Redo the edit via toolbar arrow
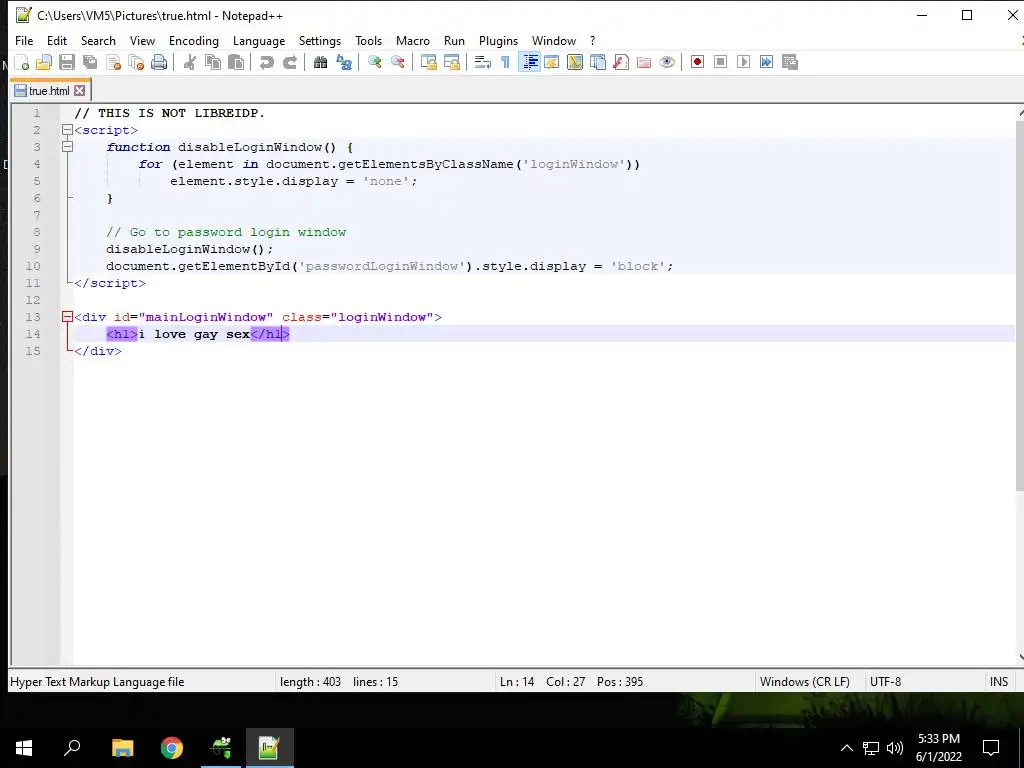Screen dimensions: 1024x768 [290, 62]
